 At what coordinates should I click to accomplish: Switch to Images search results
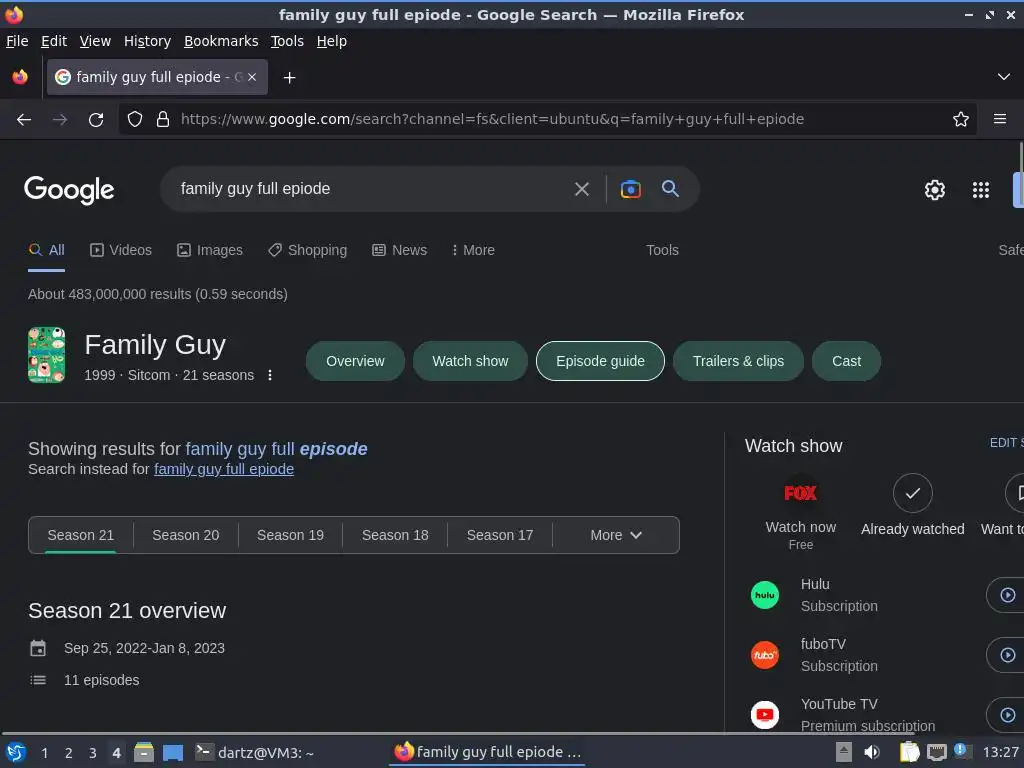point(210,250)
